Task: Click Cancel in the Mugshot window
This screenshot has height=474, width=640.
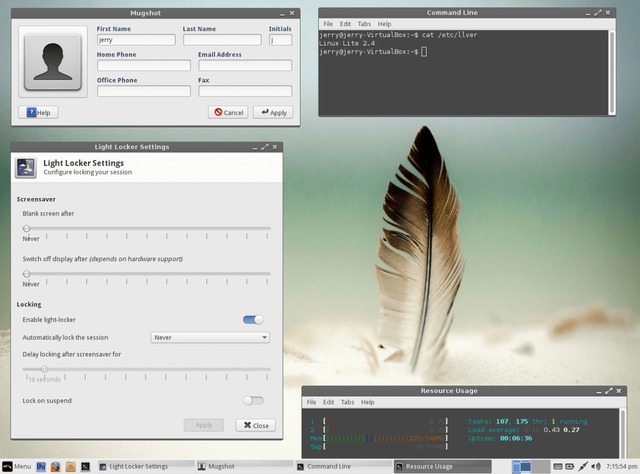Action: coord(228,112)
